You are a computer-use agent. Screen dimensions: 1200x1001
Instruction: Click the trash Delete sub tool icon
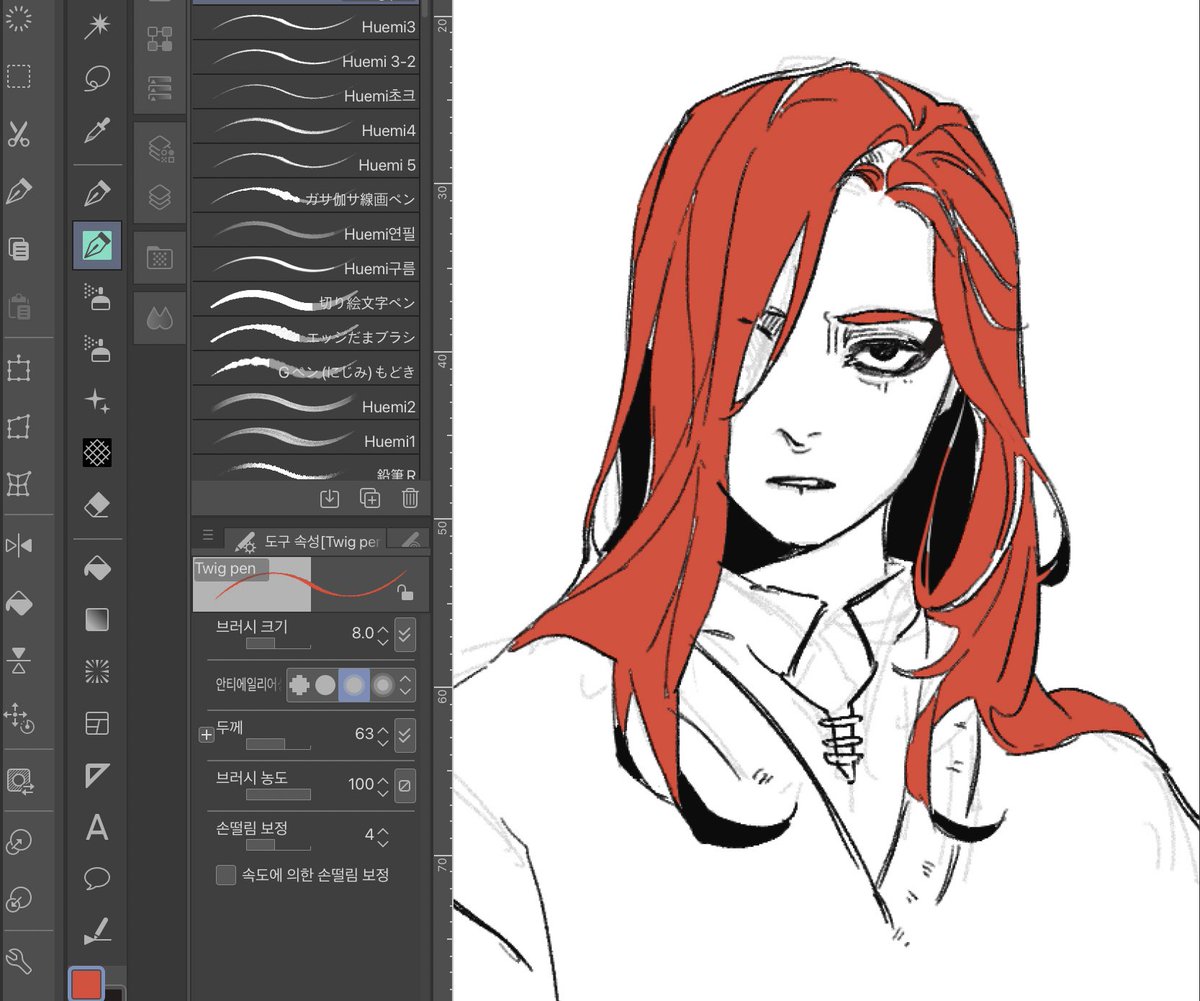[410, 498]
